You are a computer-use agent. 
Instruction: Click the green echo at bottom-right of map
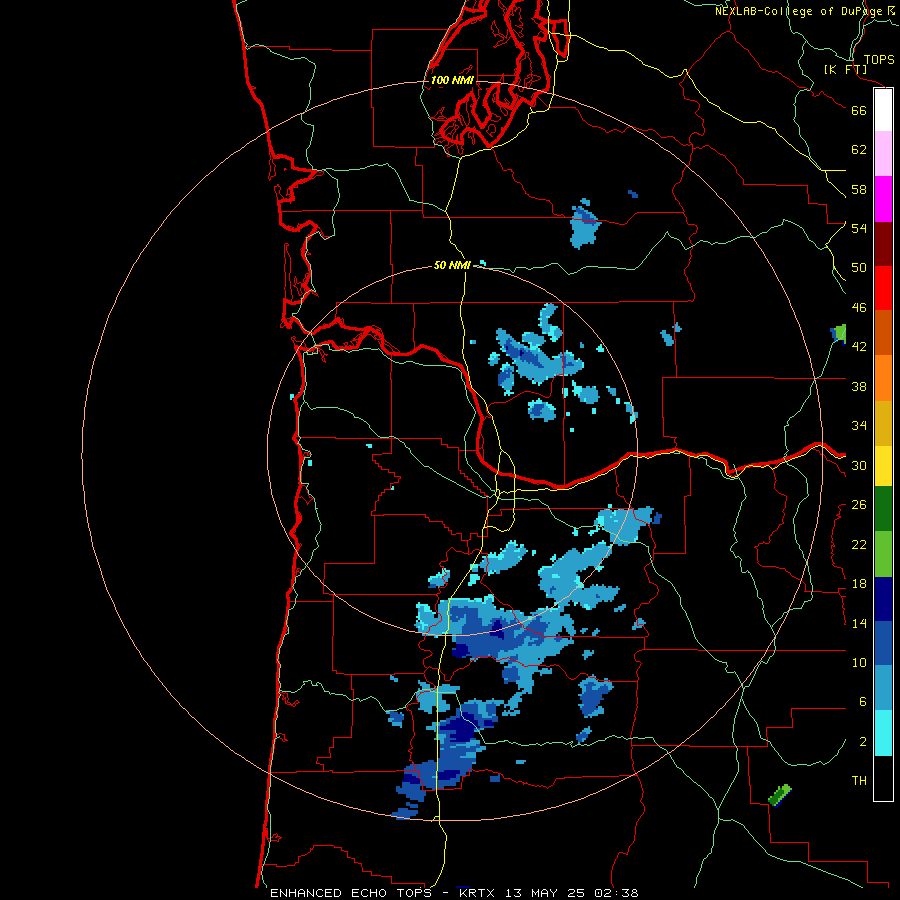(x=780, y=795)
